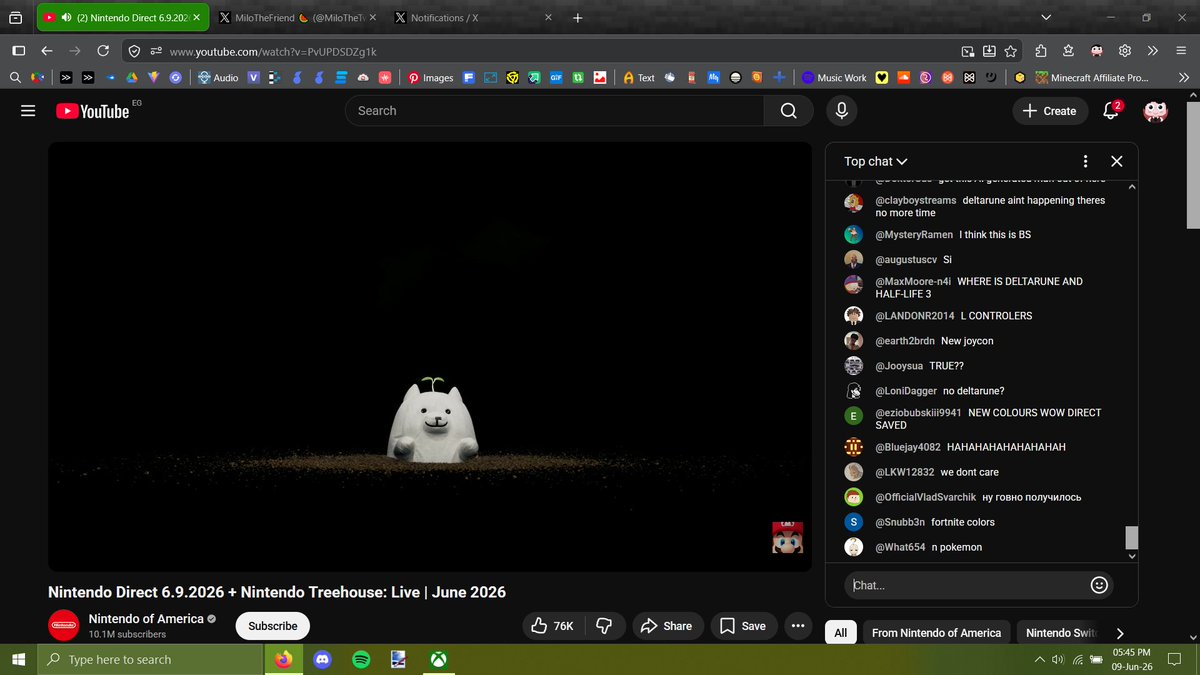Open a new browser tab
The image size is (1200, 675).
click(578, 18)
